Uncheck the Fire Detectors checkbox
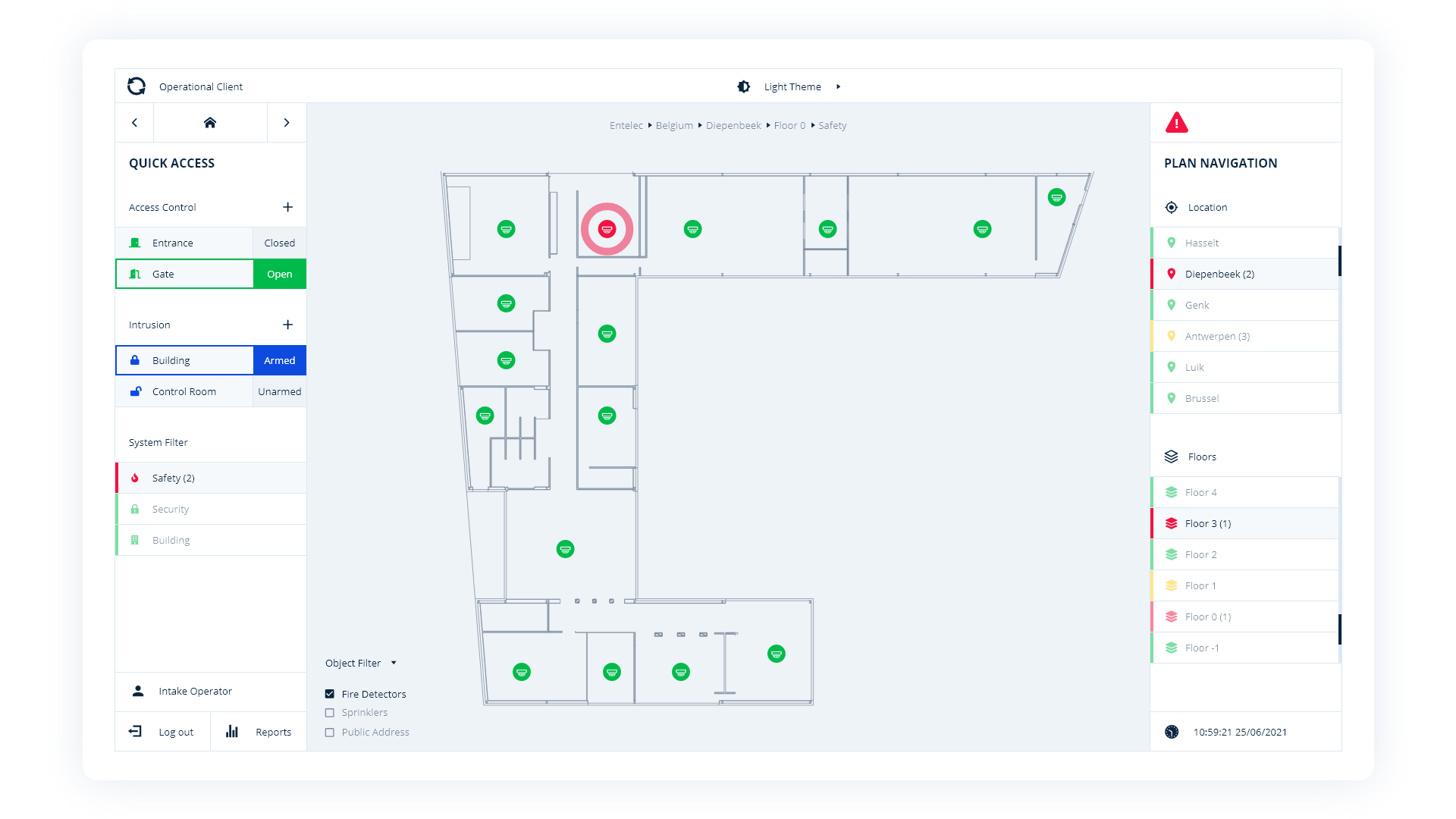1456x819 pixels. pos(330,694)
